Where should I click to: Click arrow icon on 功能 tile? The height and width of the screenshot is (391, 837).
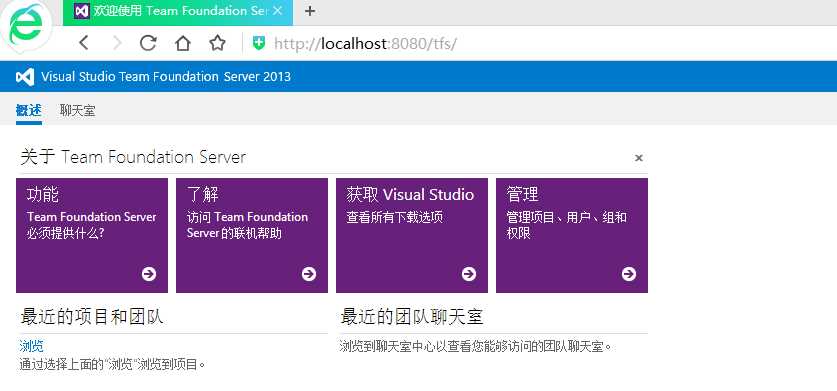(x=149, y=273)
